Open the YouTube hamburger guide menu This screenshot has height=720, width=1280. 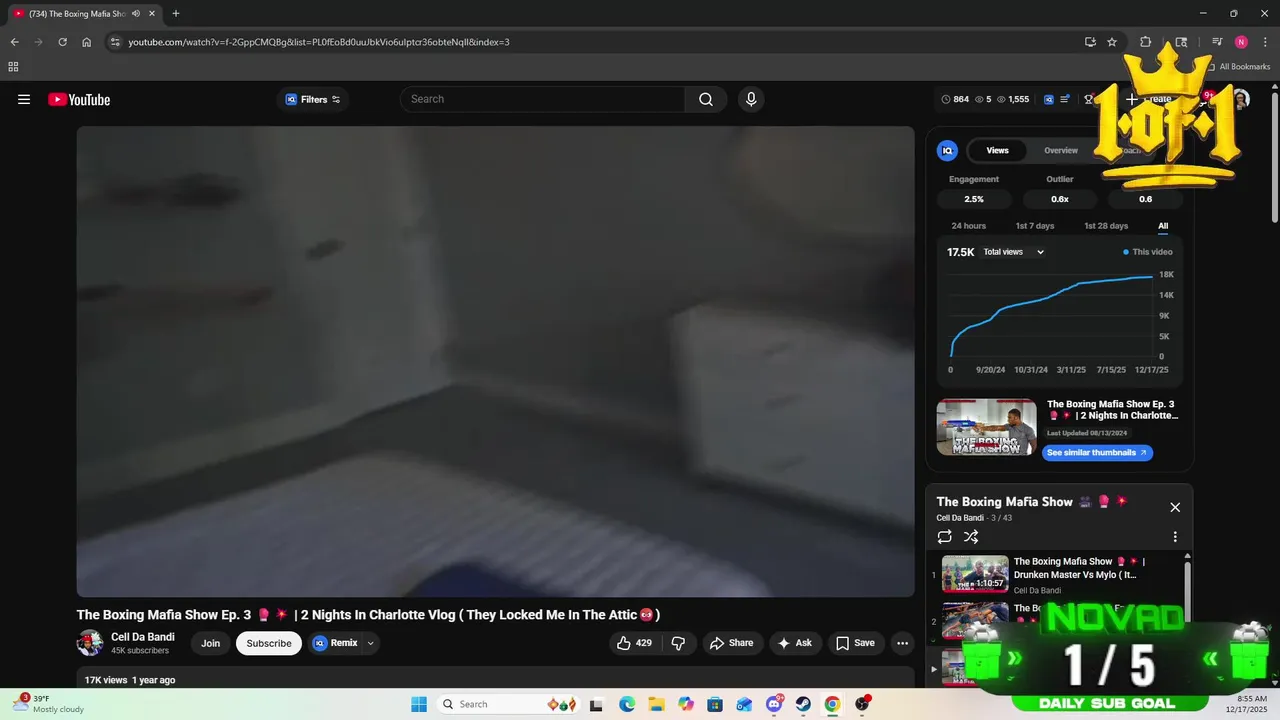coord(24,99)
